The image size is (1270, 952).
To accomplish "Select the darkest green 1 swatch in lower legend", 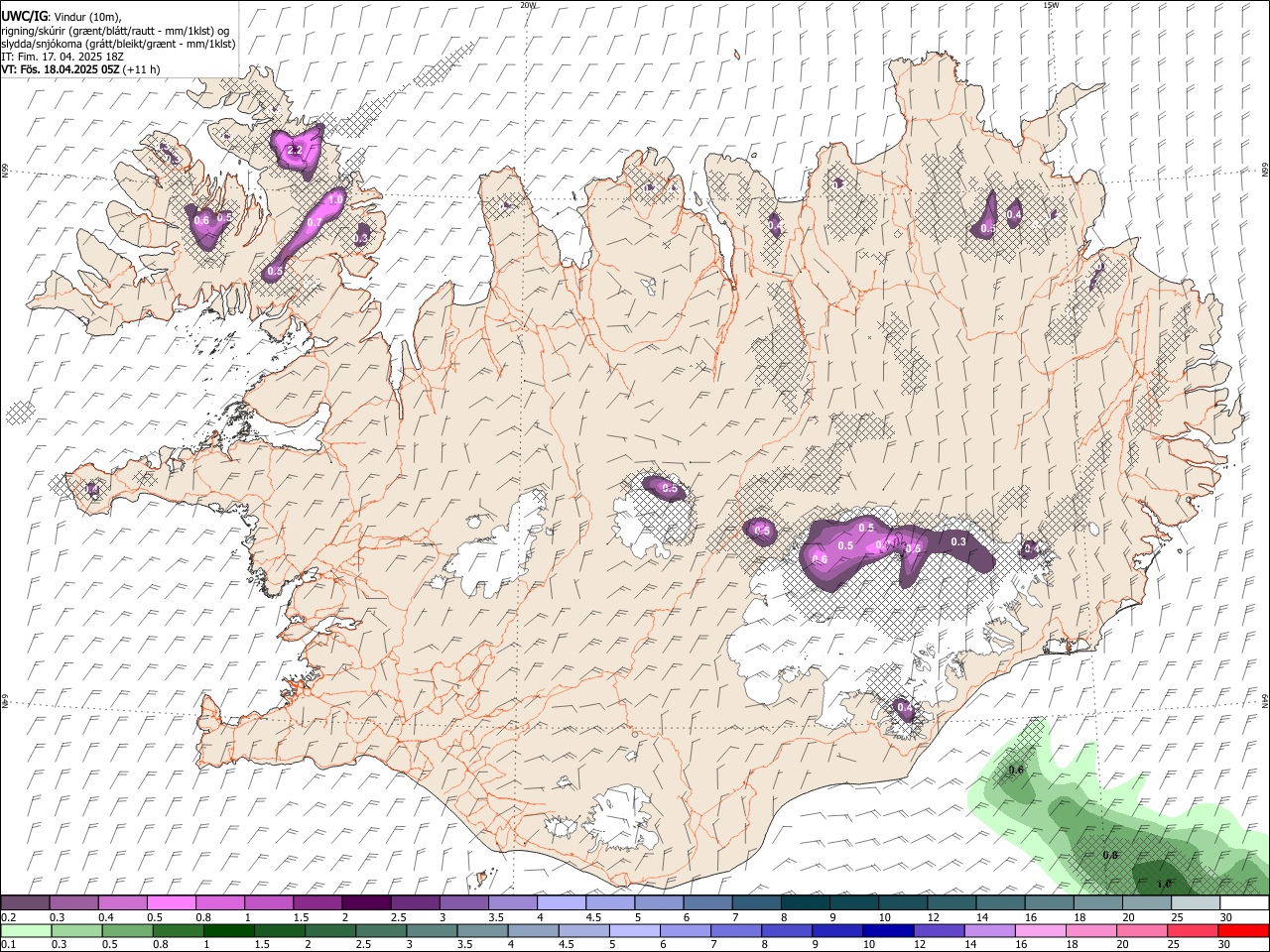I will click(x=228, y=931).
